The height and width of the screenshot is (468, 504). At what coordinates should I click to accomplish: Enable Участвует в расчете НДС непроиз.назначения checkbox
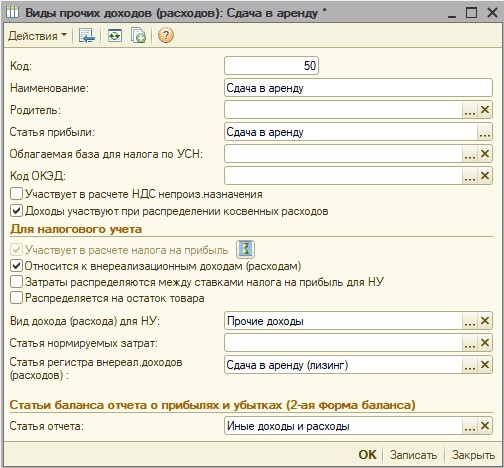coord(16,194)
